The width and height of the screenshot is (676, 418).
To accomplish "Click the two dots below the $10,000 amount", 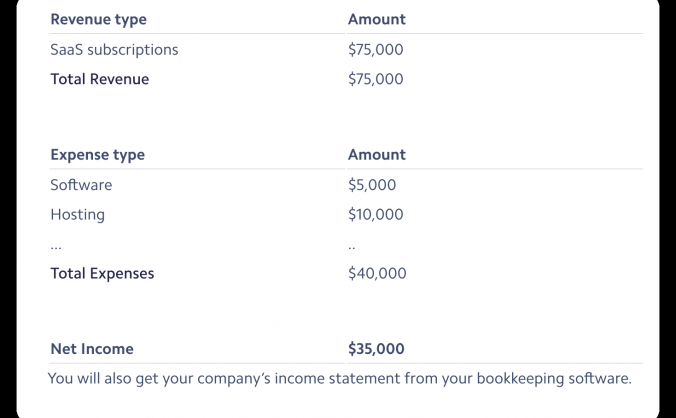I will pos(352,246).
